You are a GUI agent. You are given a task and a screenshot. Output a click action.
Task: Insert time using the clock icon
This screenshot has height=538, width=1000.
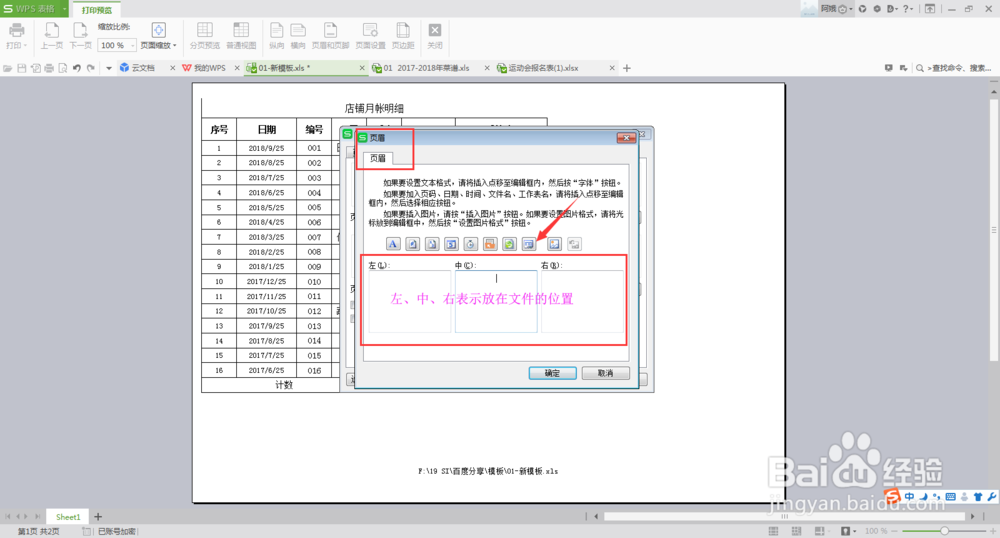click(471, 244)
